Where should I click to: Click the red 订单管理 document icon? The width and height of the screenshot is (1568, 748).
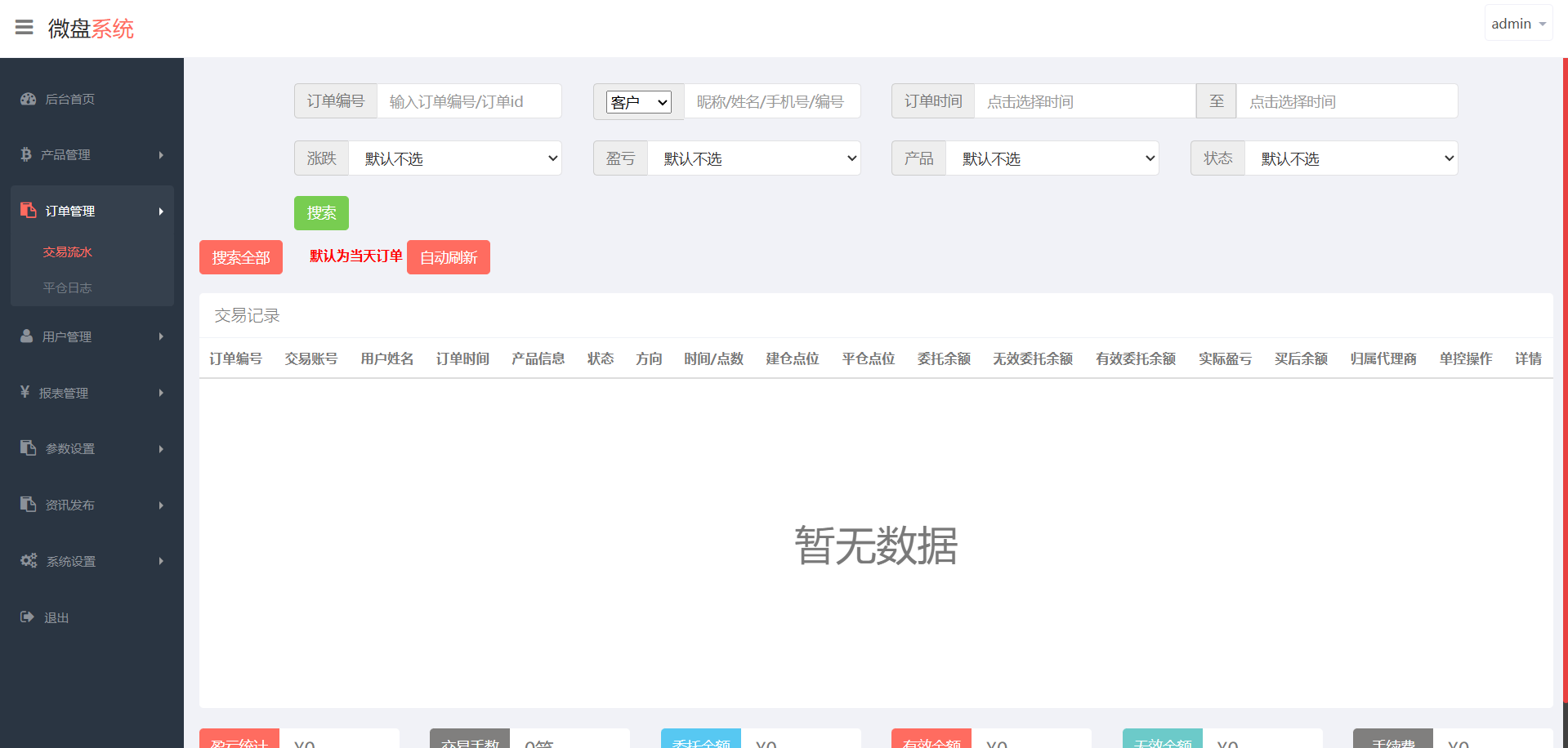click(x=29, y=211)
